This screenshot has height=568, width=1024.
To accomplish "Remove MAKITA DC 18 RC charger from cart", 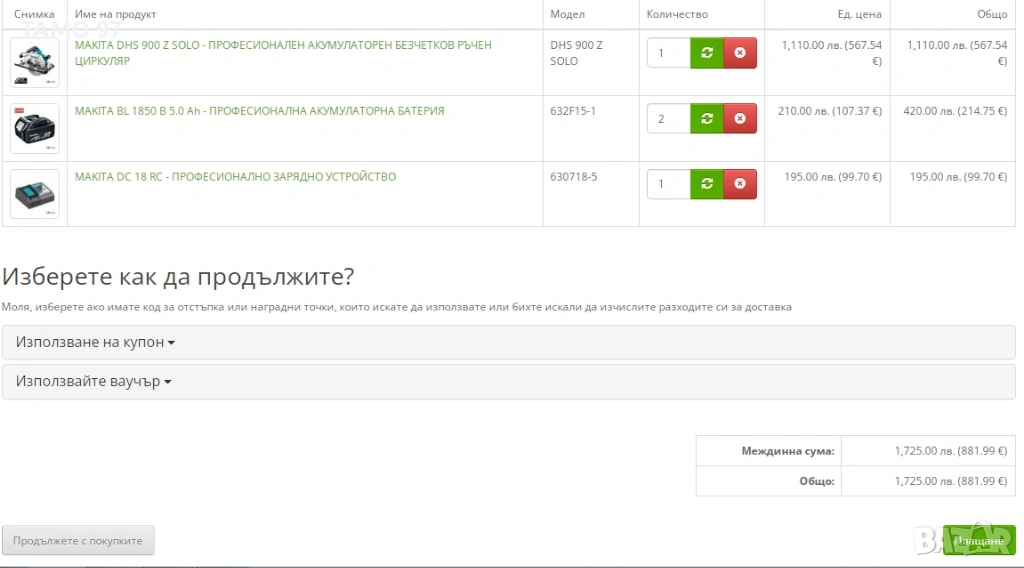I will pos(740,184).
